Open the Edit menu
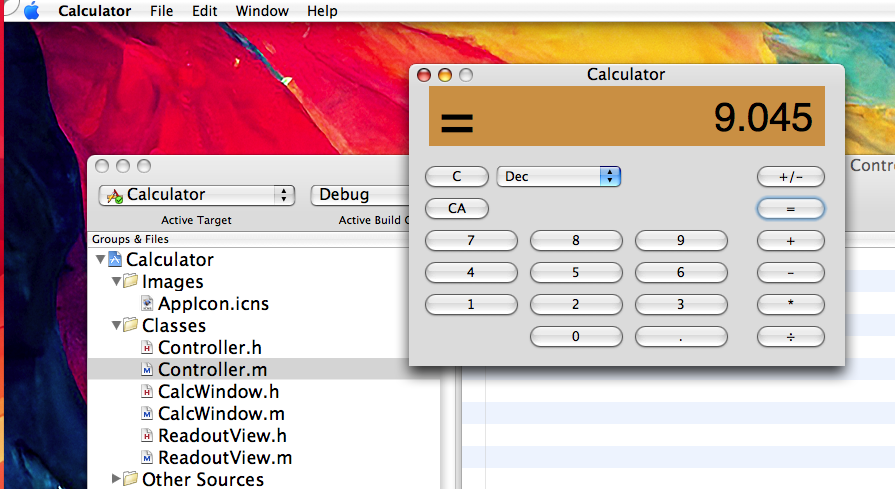 click(204, 11)
